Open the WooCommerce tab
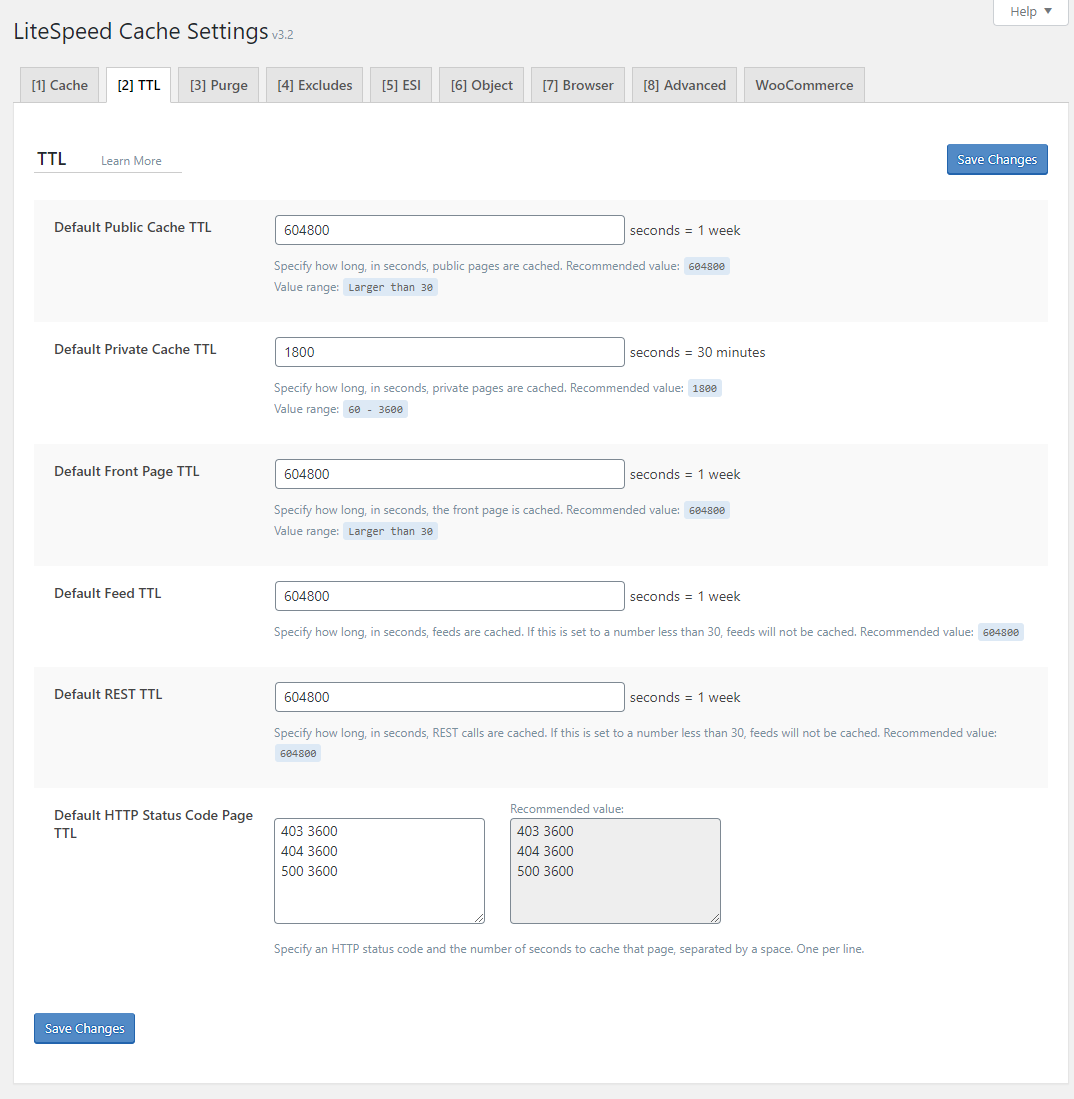The height and width of the screenshot is (1099, 1074). click(804, 84)
